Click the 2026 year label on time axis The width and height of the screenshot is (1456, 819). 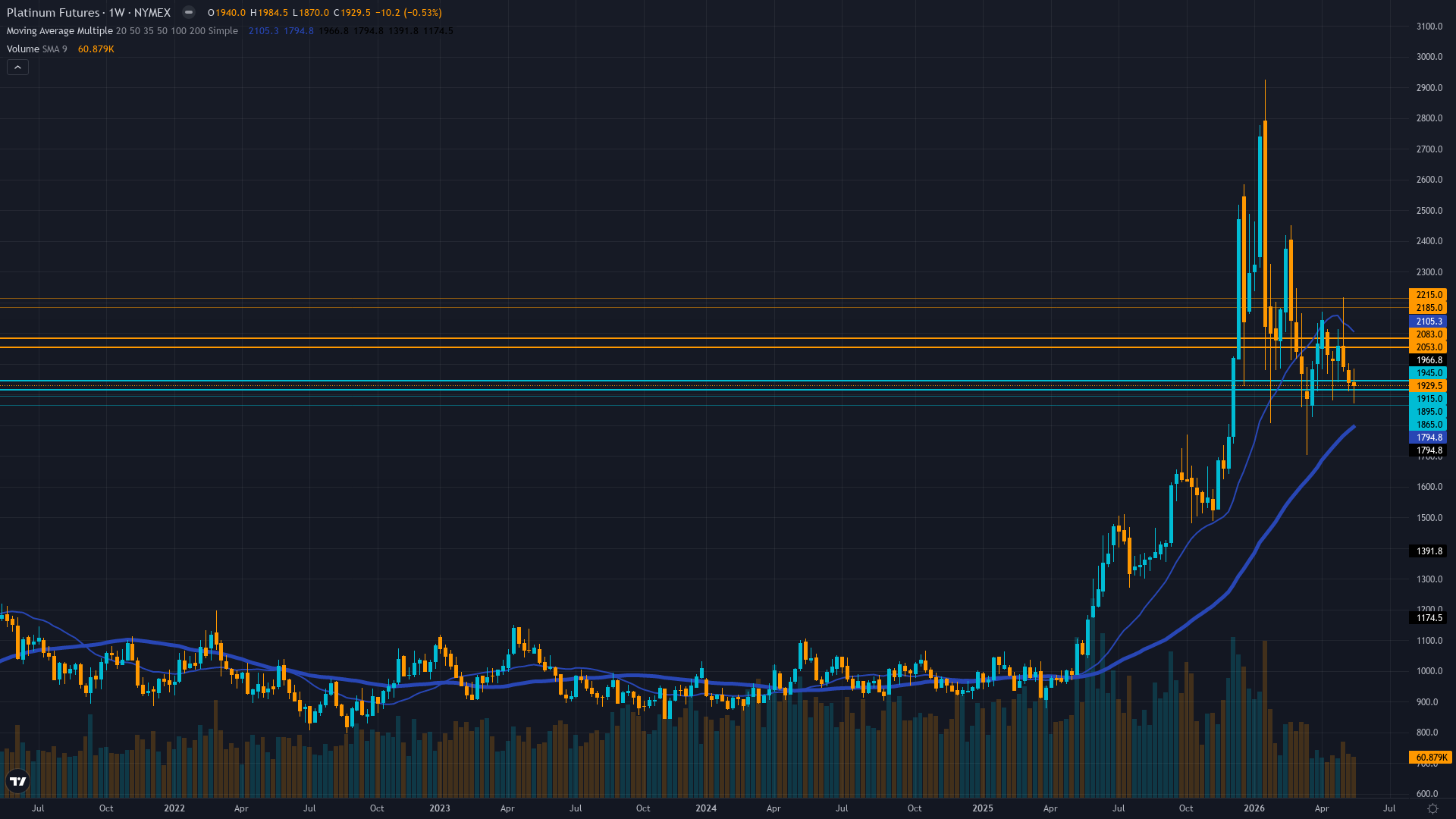pyautogui.click(x=1254, y=808)
